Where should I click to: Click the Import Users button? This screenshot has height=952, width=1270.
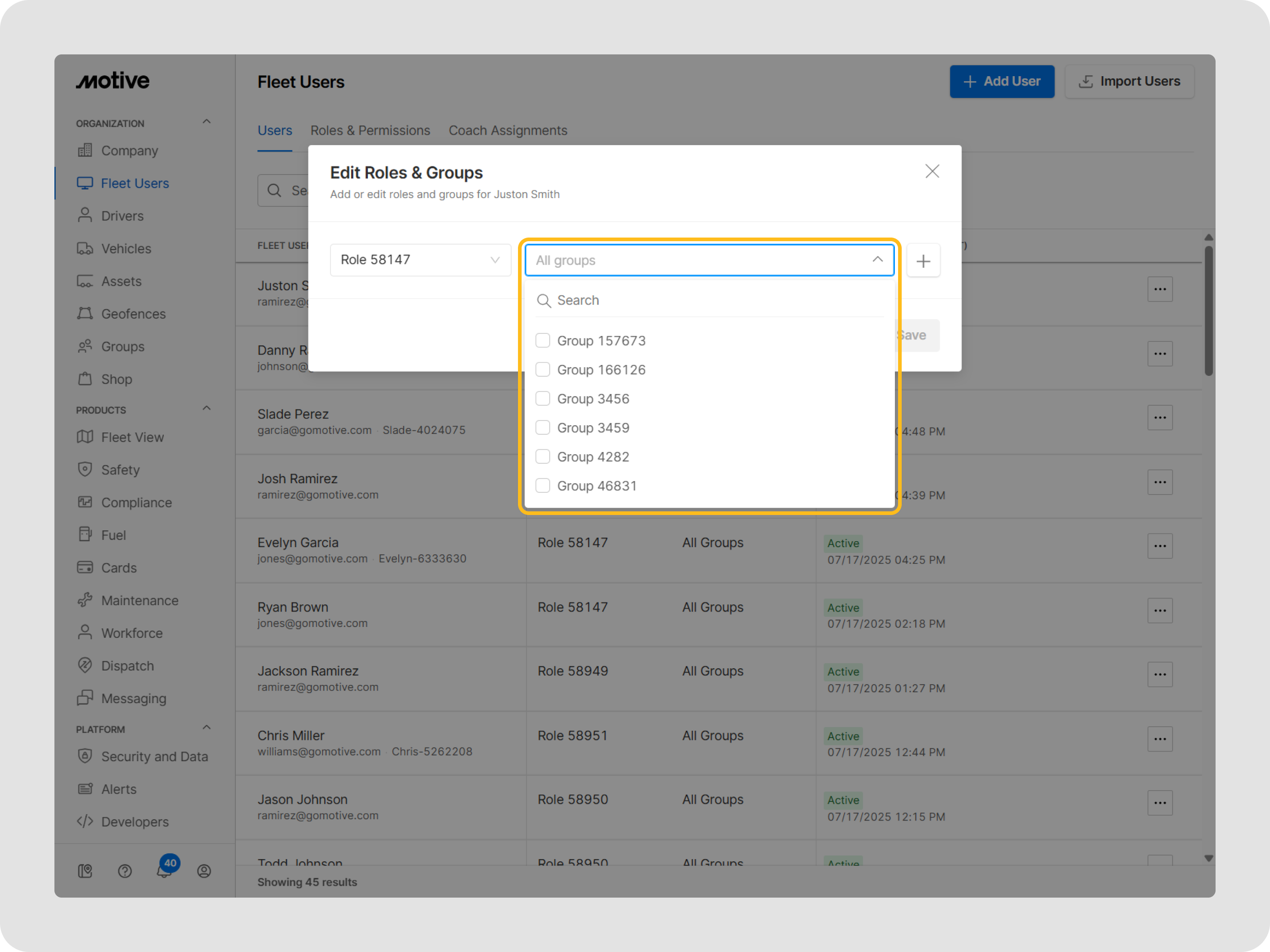pos(1129,82)
